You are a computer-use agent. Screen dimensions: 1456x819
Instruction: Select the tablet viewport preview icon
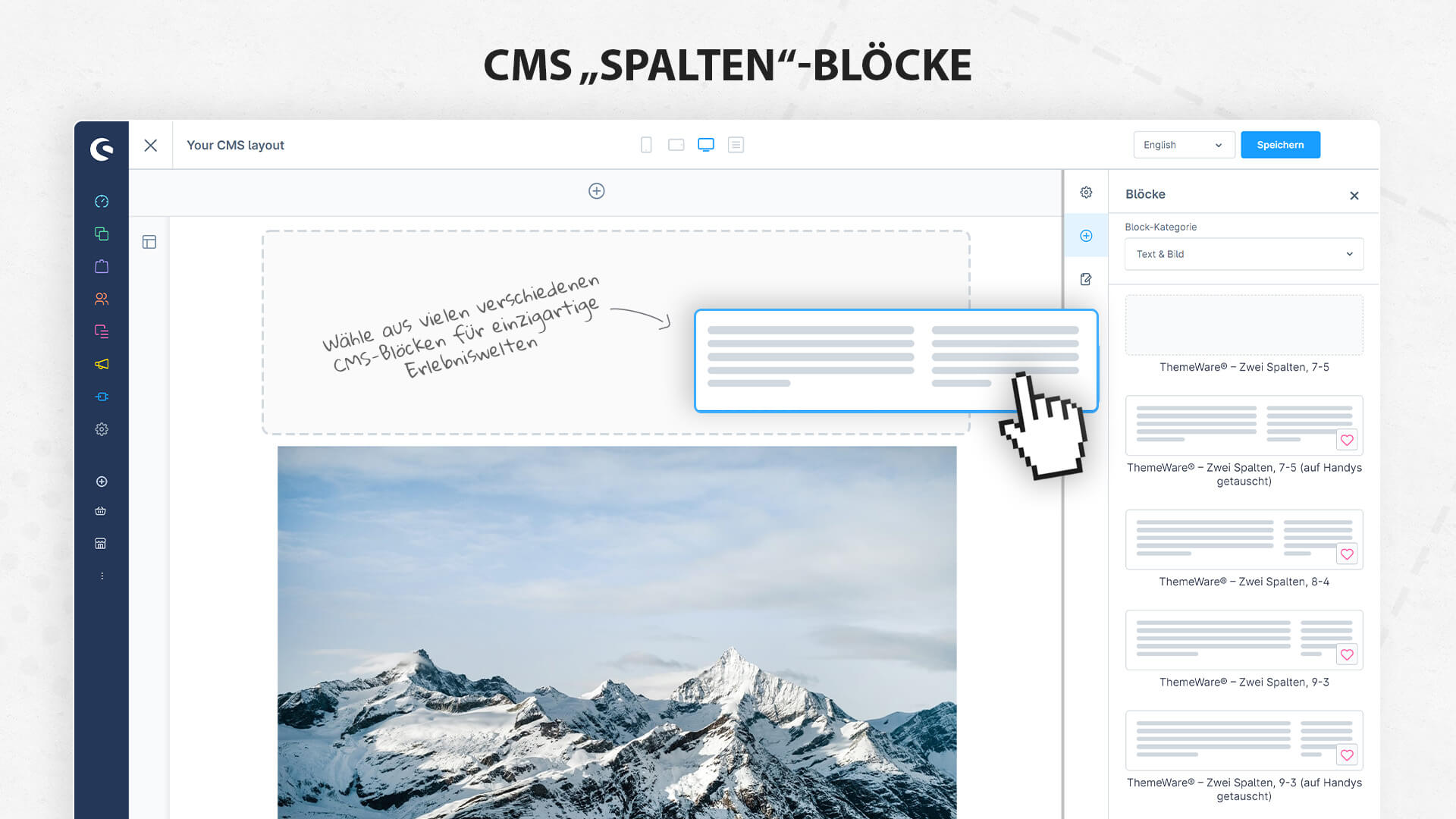676,144
